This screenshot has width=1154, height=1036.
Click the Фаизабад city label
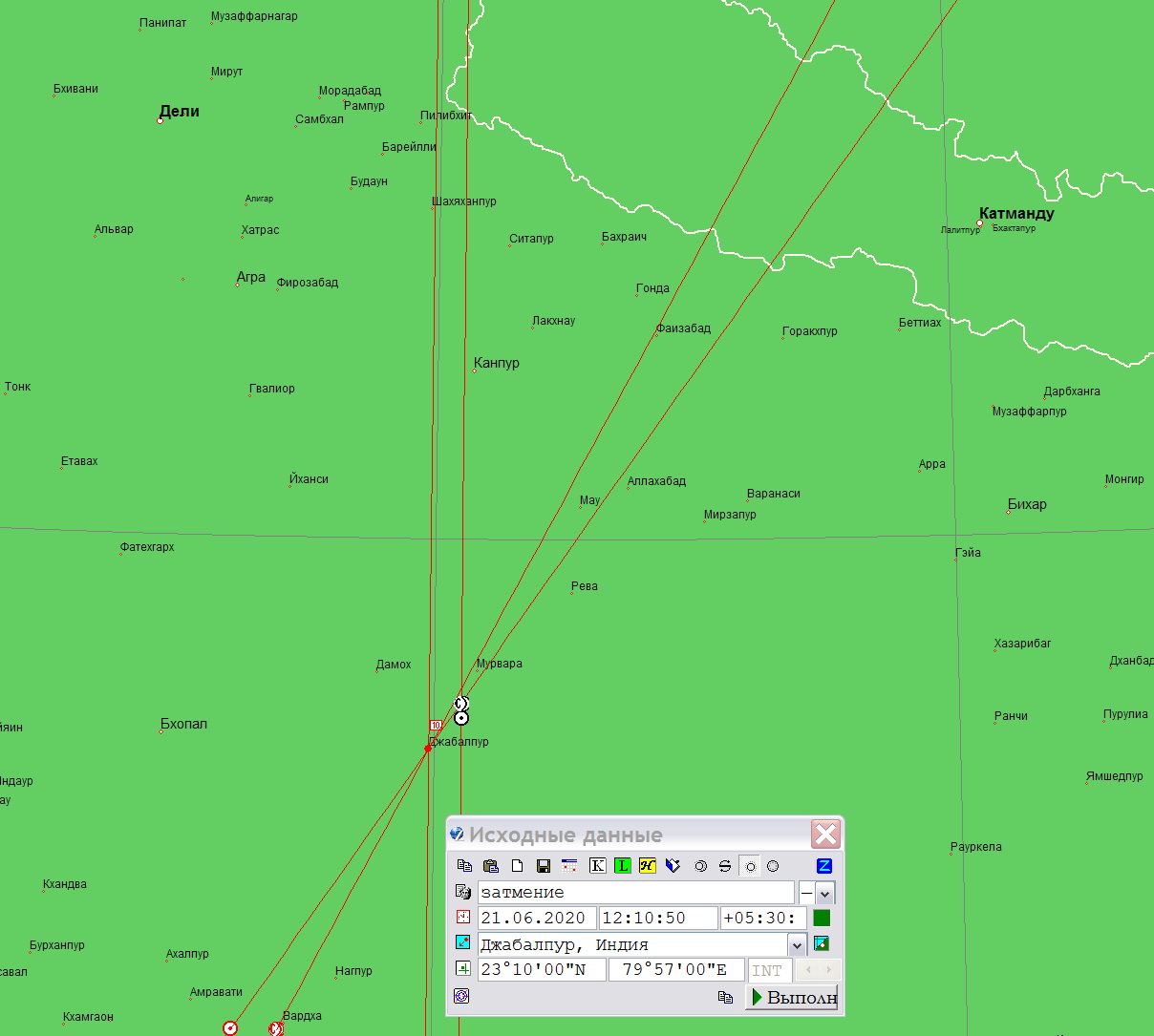(x=684, y=328)
